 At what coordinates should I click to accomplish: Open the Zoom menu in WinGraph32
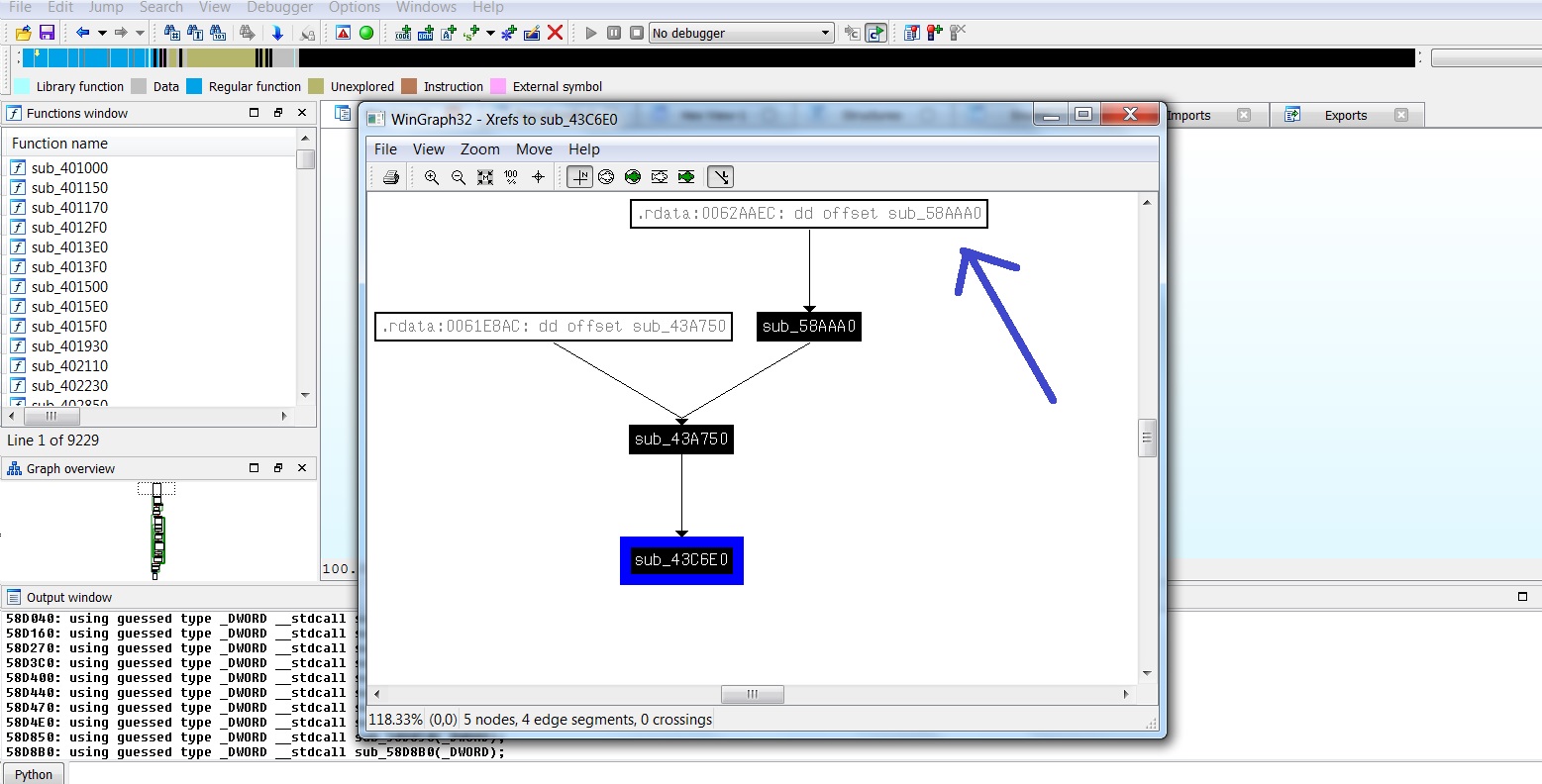tap(479, 149)
